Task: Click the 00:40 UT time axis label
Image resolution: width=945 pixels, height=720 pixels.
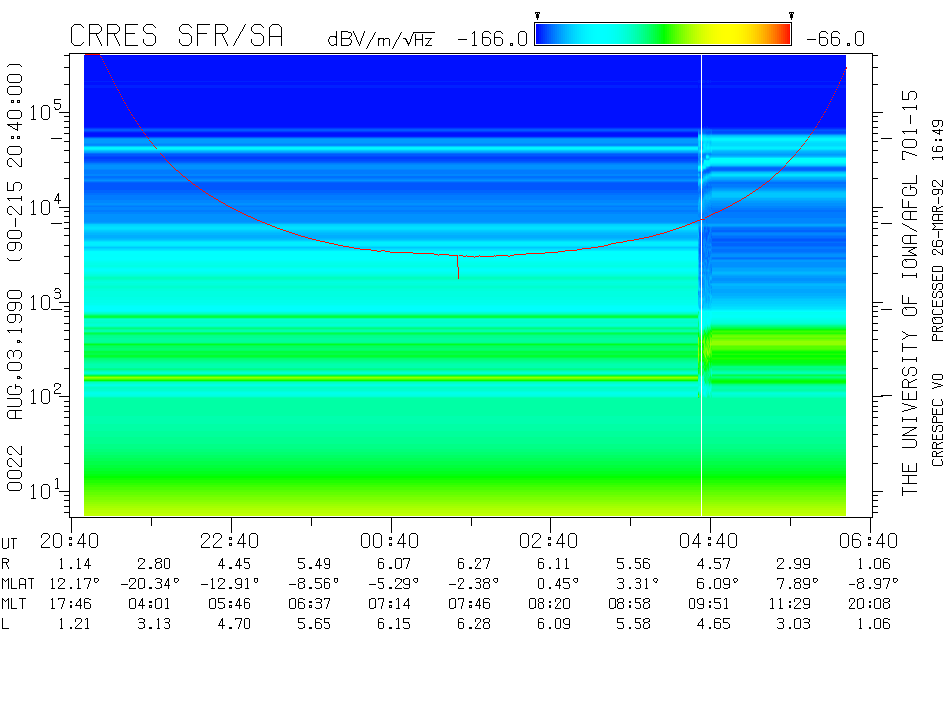Action: coord(389,541)
